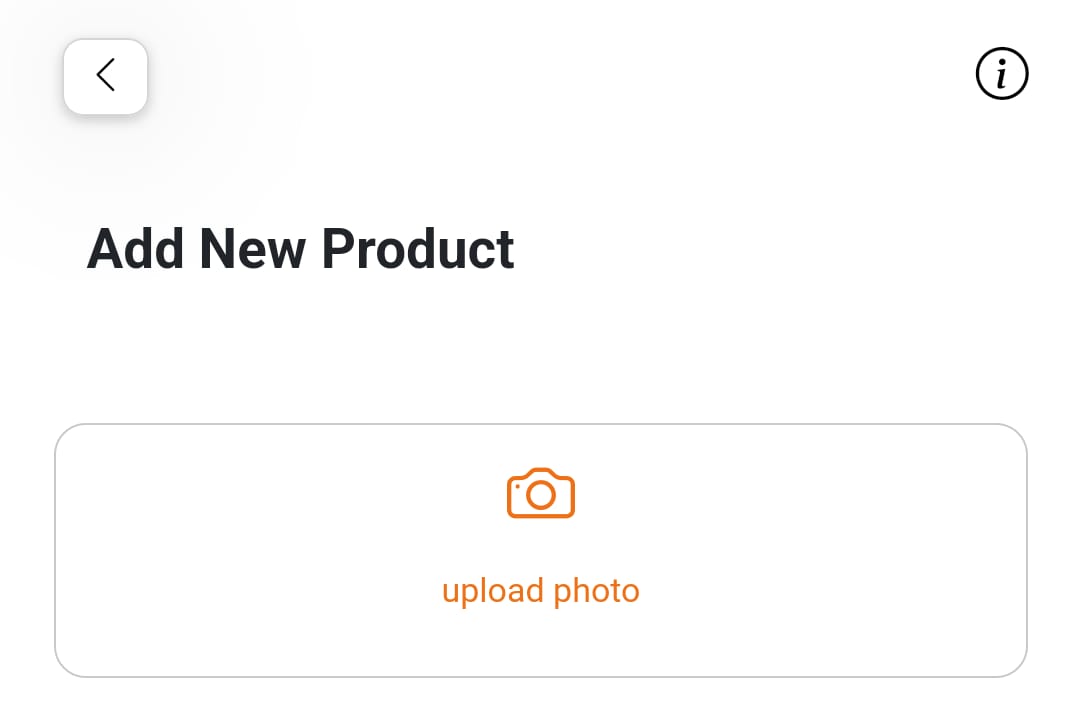The image size is (1070, 719).
Task: Select the upload photo box area
Action: (540, 551)
